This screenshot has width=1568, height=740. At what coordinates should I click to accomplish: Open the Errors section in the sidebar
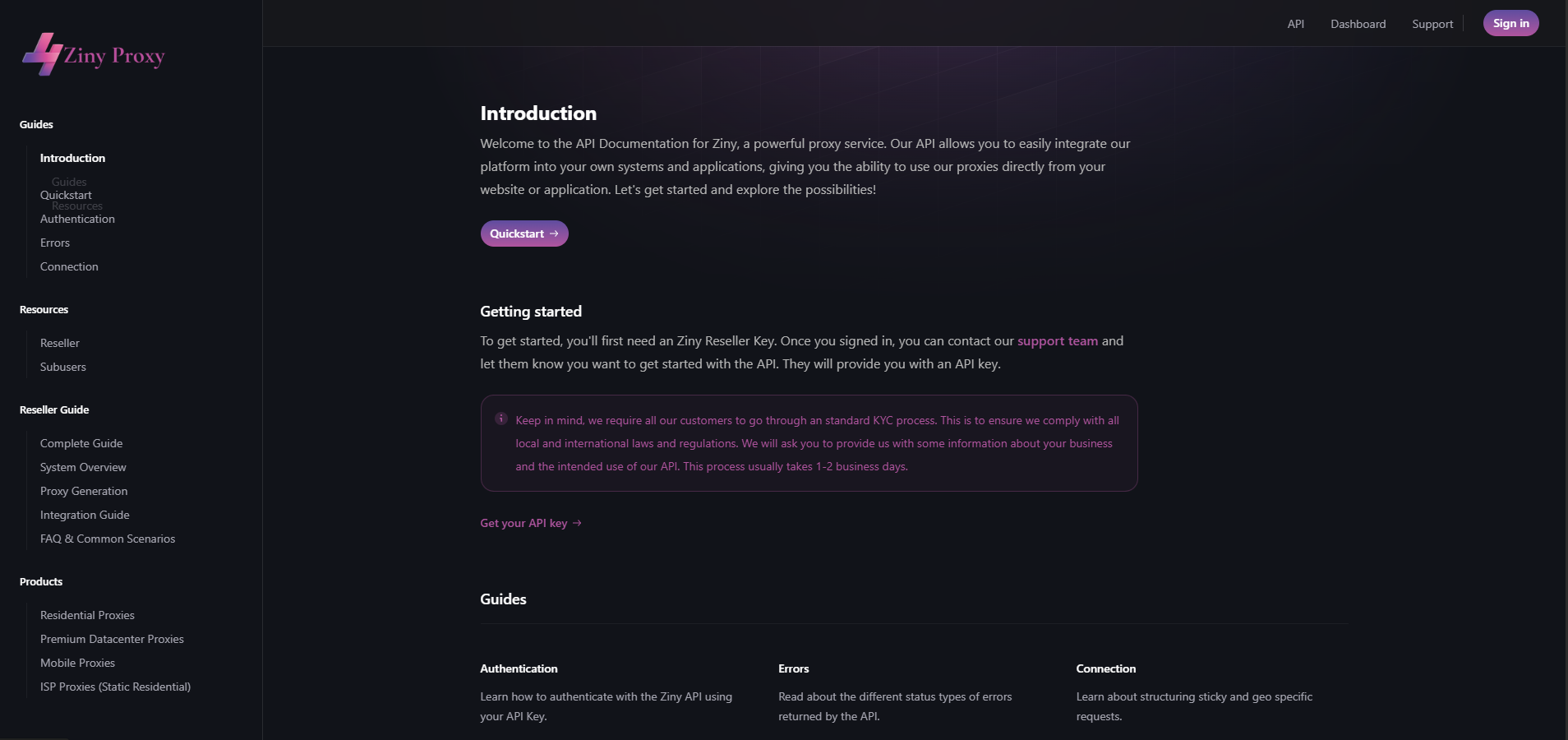(x=54, y=243)
